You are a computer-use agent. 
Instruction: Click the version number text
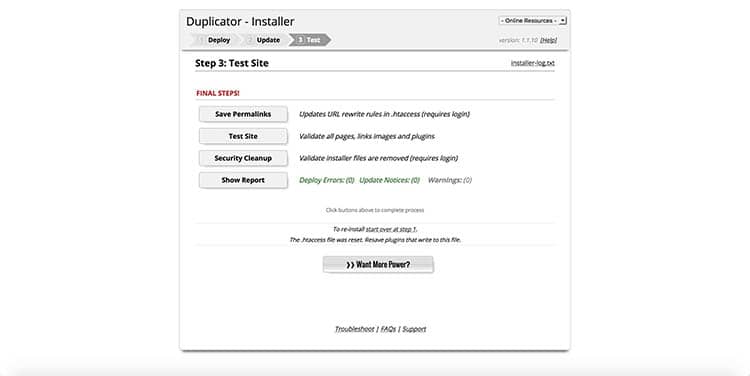click(x=518, y=40)
